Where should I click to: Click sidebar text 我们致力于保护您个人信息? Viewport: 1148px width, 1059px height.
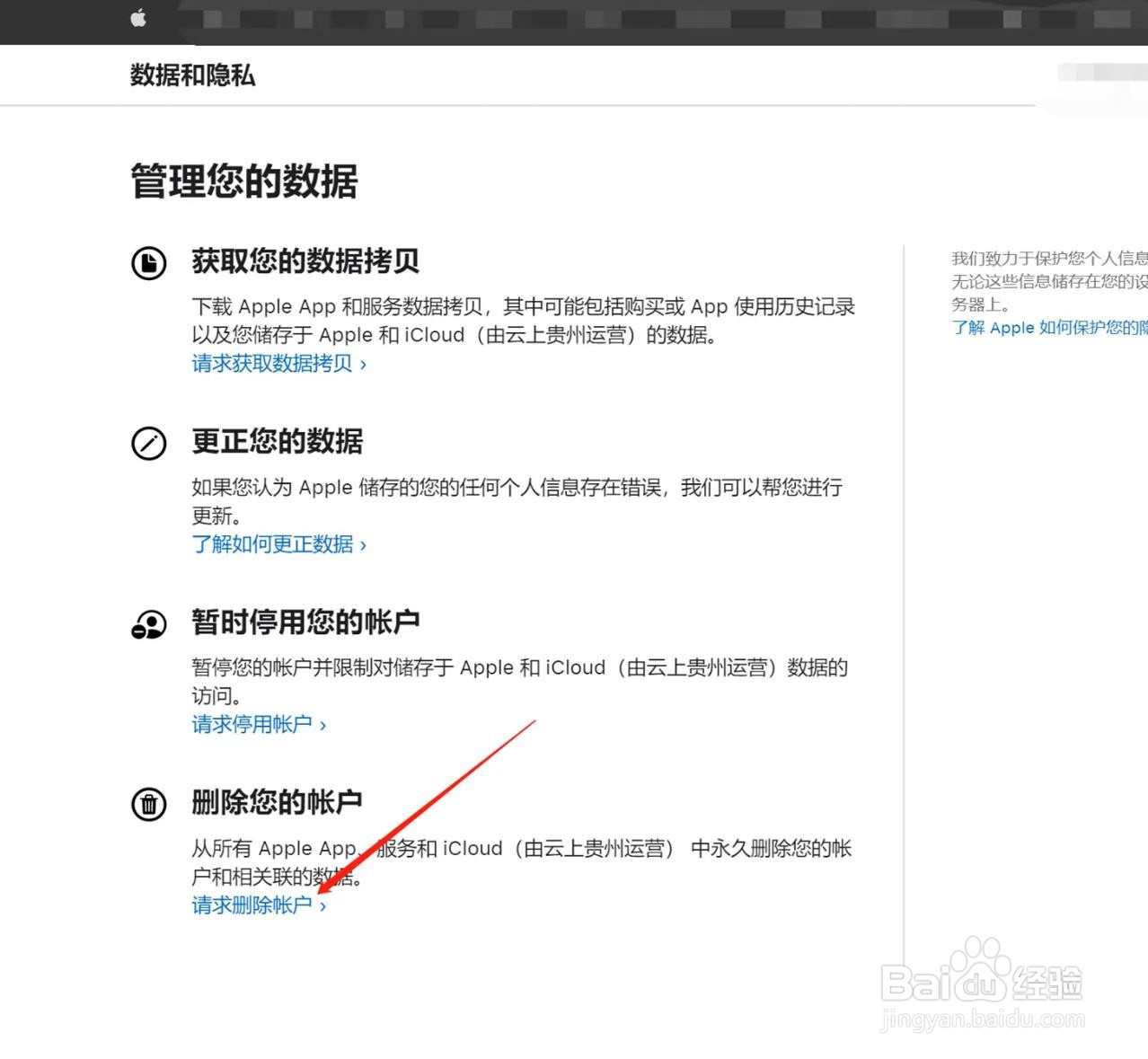(1049, 281)
